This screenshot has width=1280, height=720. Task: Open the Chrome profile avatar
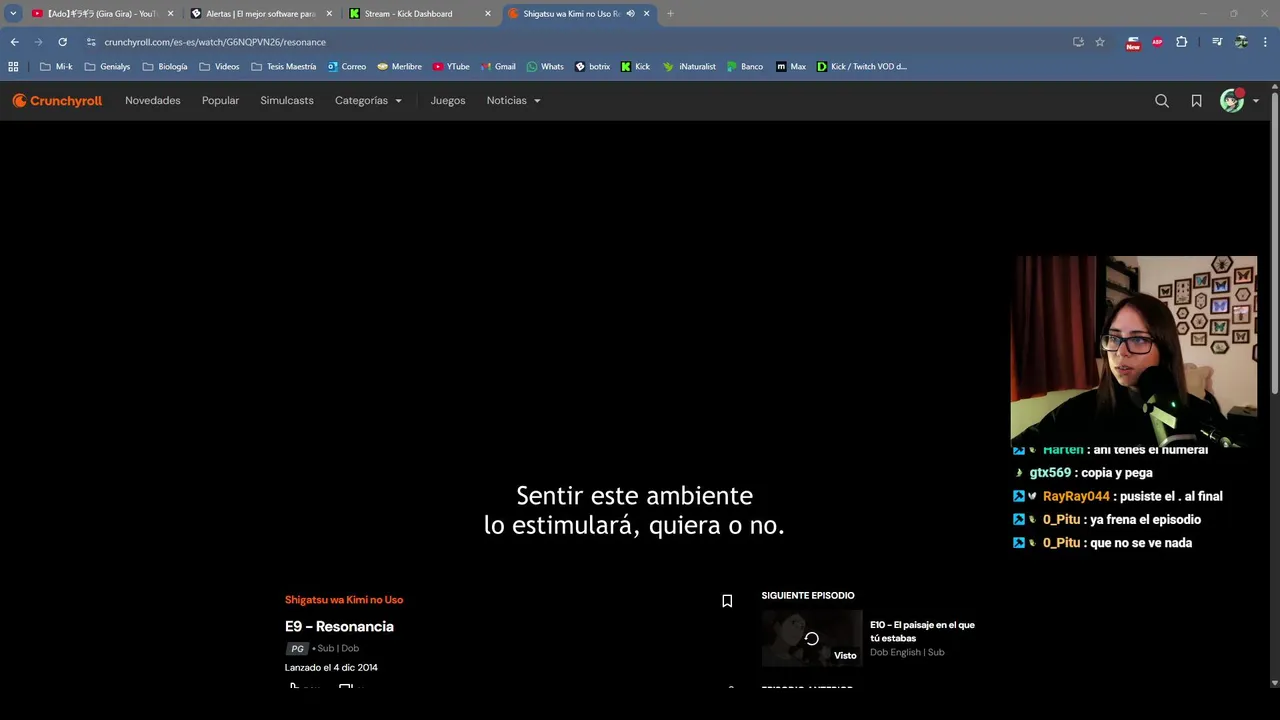(x=1241, y=42)
